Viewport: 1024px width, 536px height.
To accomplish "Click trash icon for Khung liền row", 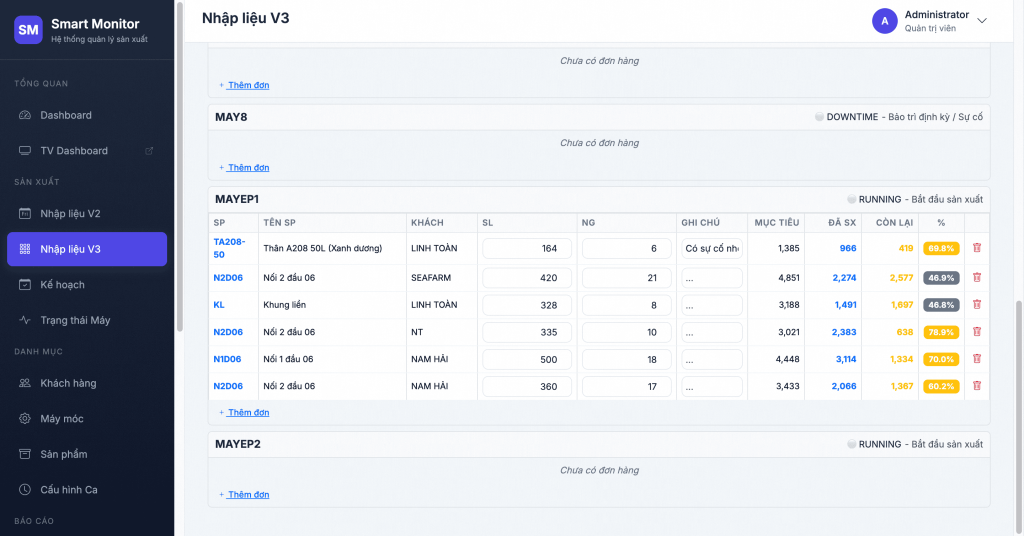I will (977, 304).
